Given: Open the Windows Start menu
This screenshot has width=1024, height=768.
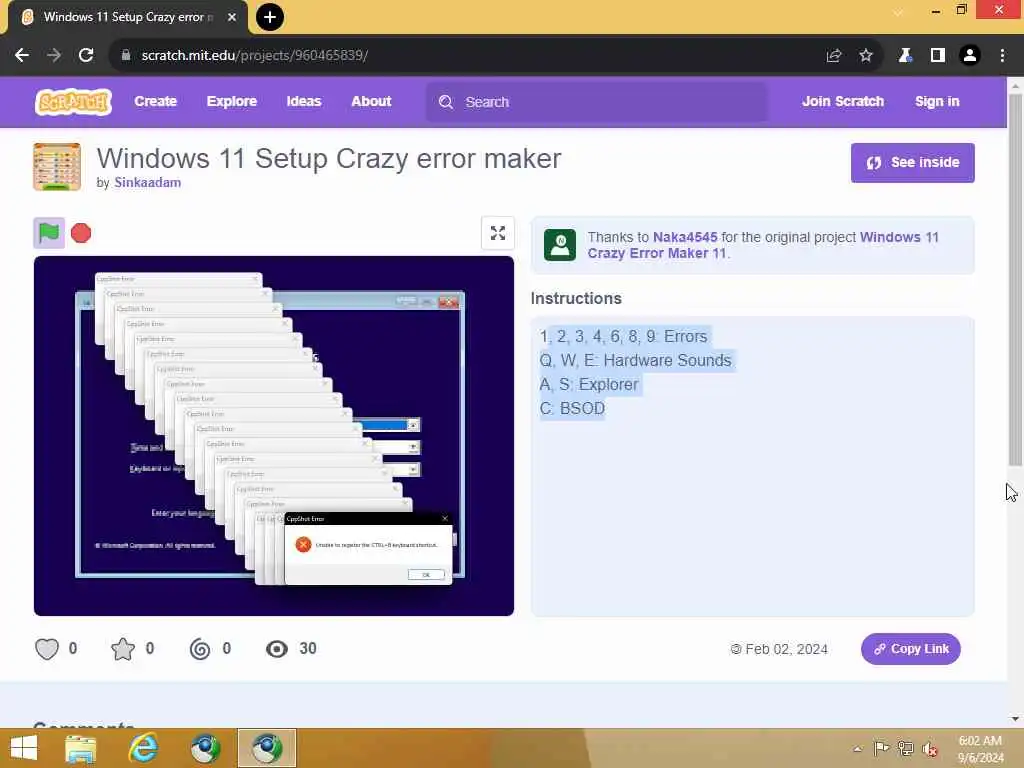Looking at the screenshot, I should click(24, 748).
